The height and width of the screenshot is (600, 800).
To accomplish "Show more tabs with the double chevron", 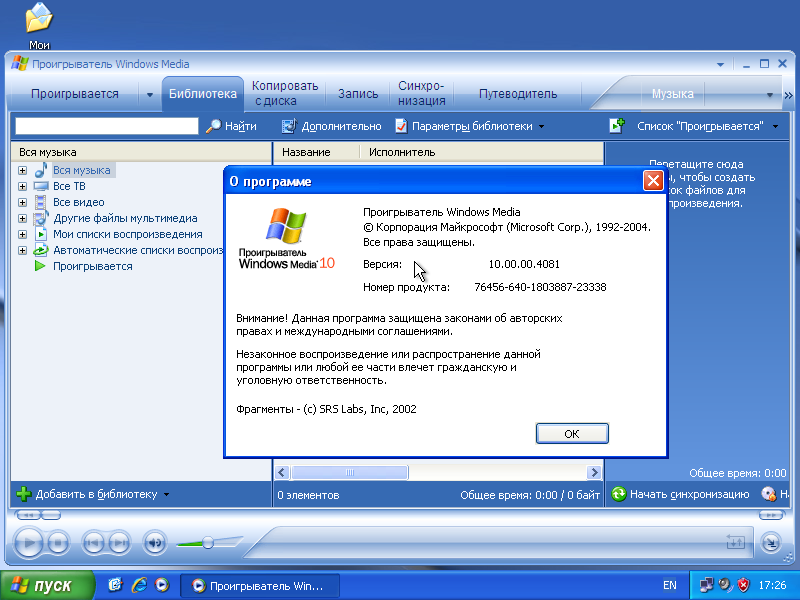I will coord(788,95).
